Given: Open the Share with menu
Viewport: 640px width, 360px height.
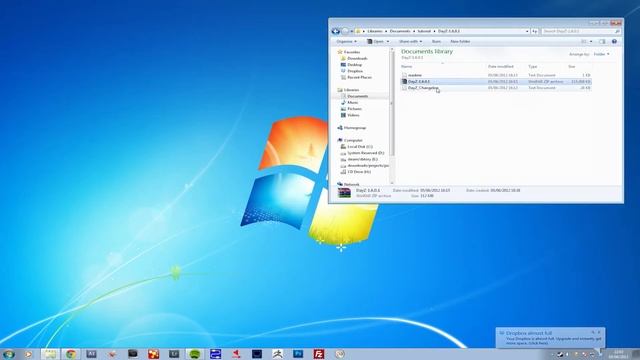Looking at the screenshot, I should [410, 42].
